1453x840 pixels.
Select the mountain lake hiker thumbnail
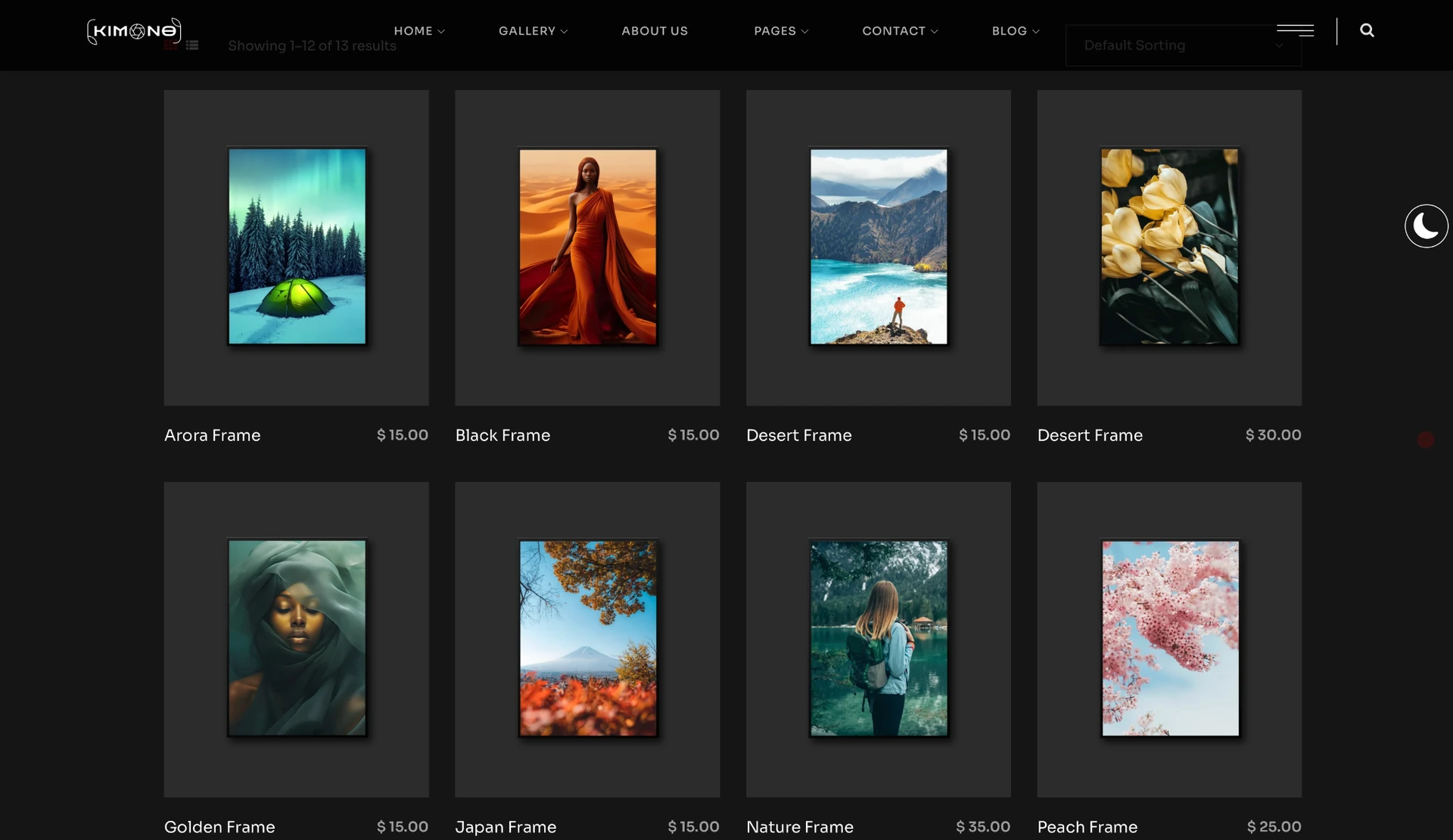tap(878, 247)
